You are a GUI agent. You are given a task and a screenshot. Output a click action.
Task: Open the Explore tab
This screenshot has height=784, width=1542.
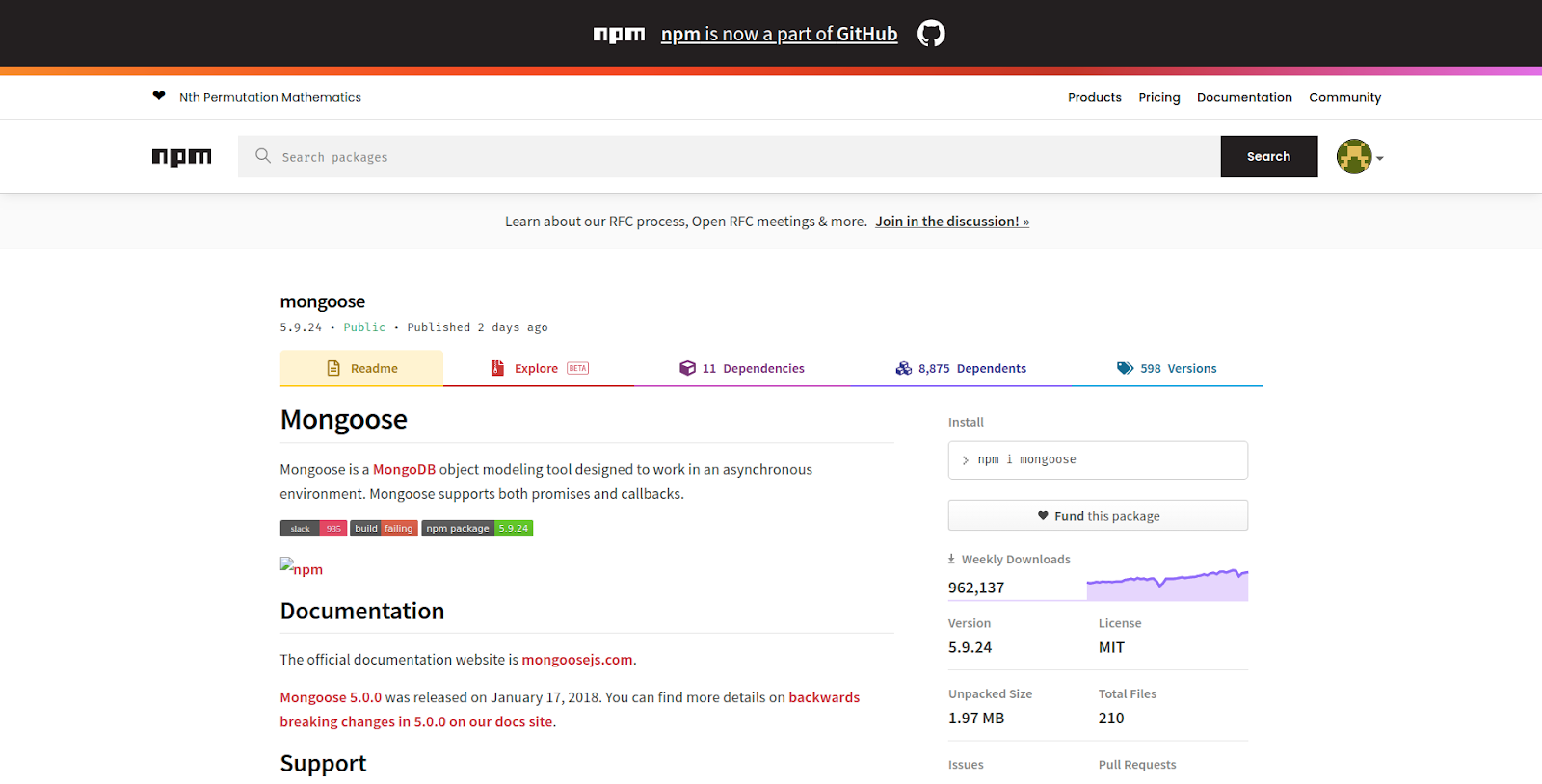[x=539, y=368]
